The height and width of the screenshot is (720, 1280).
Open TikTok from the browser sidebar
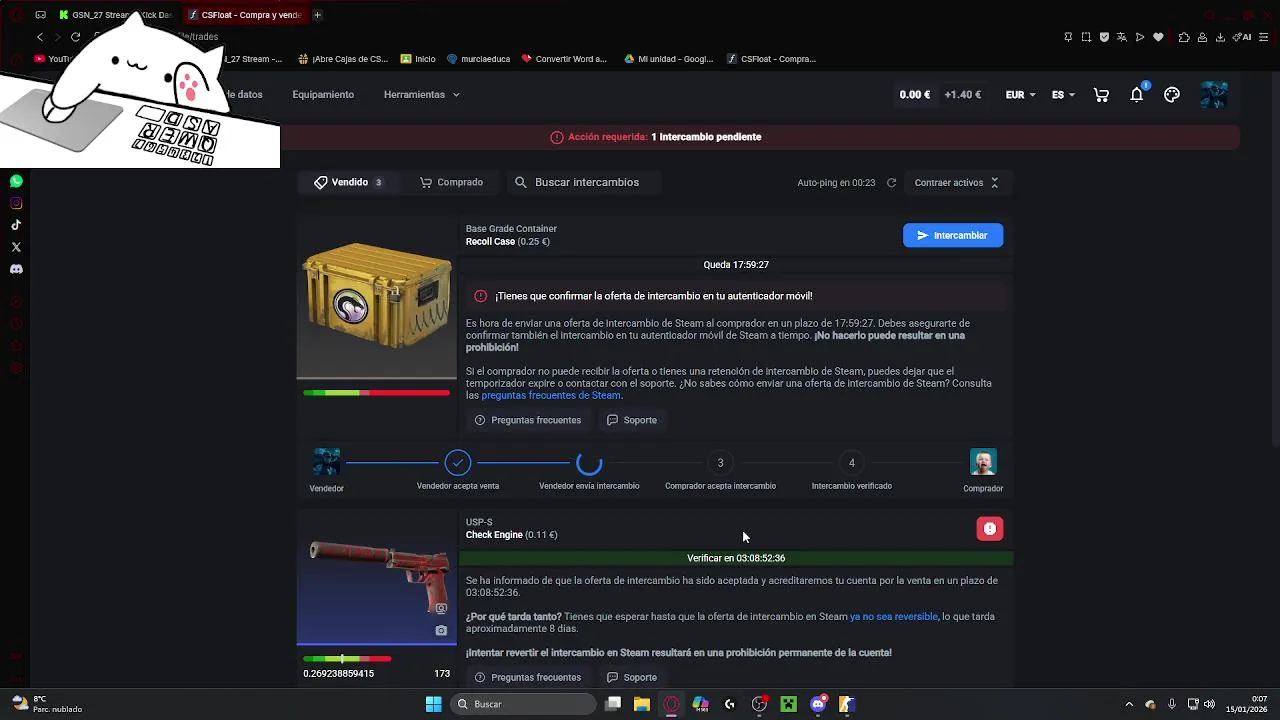pos(16,225)
